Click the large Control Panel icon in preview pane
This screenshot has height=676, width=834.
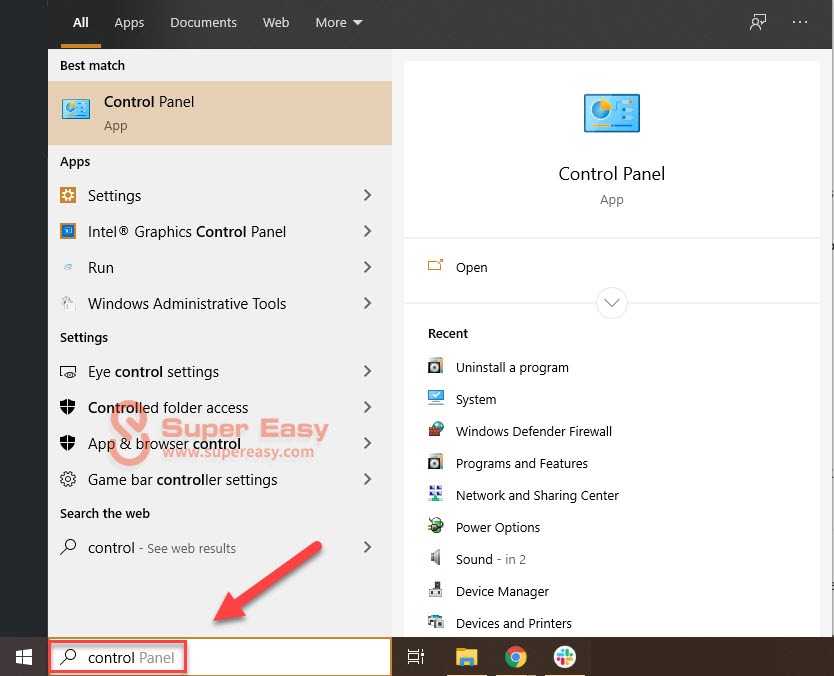pos(612,113)
